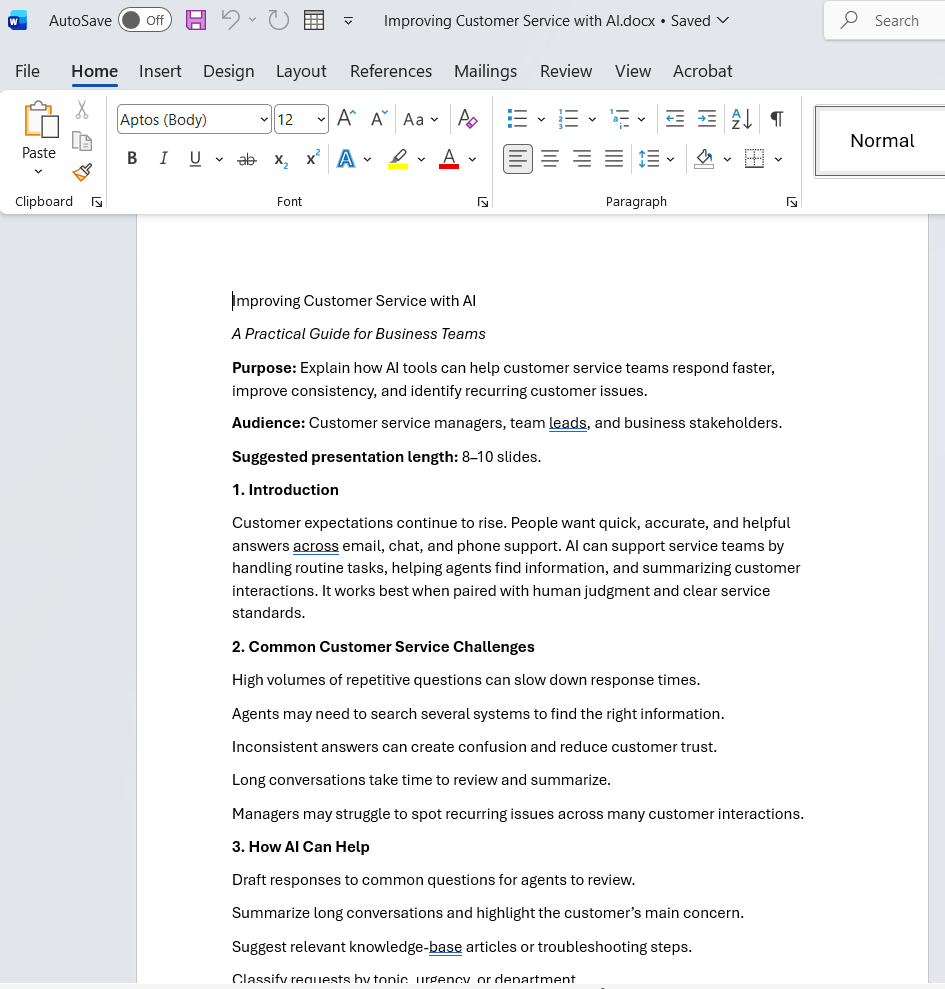The height and width of the screenshot is (989, 945).
Task: Apply yellow text highlight color
Action: tap(398, 159)
